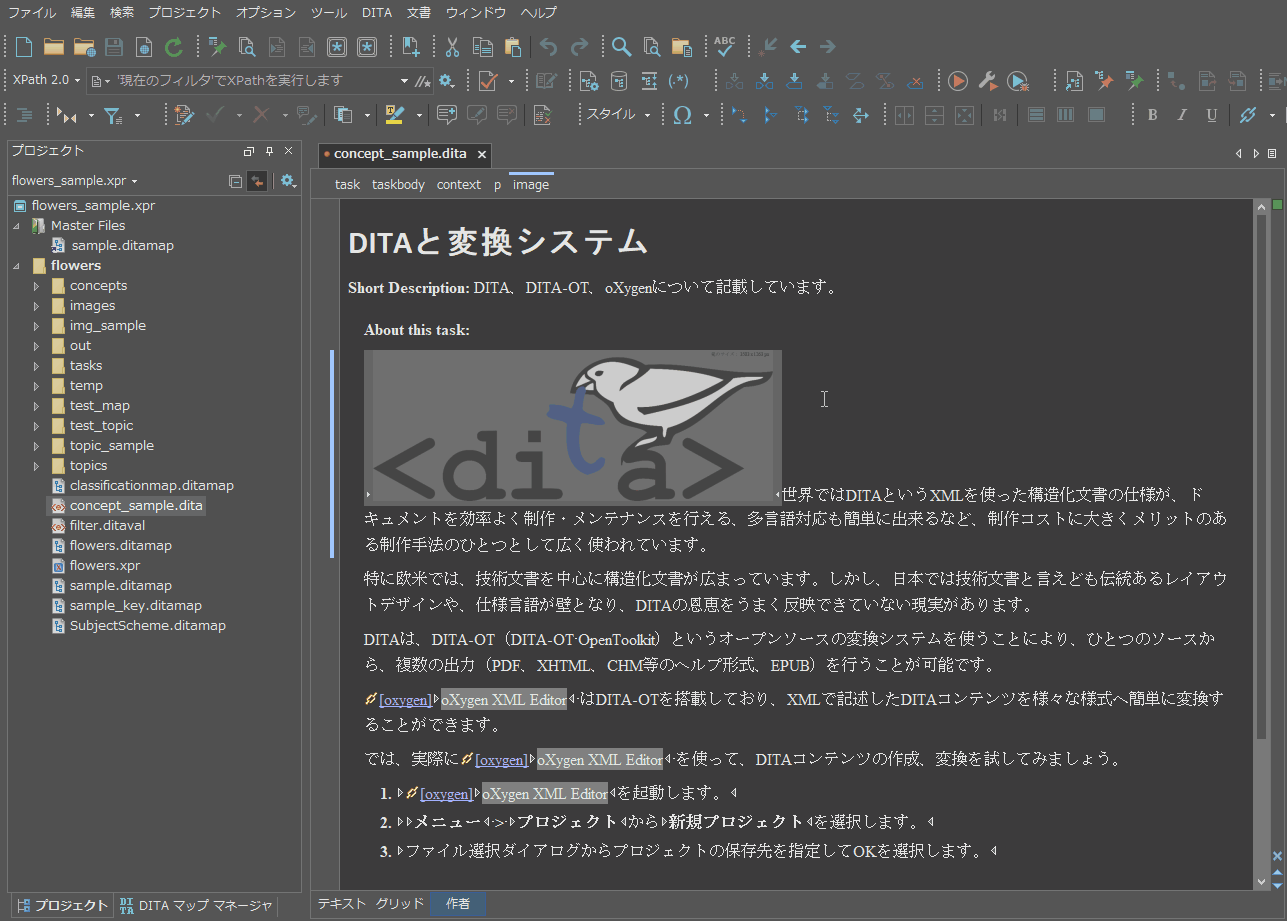1287x921 pixels.
Task: Click the project settings gear icon
Action: [288, 181]
